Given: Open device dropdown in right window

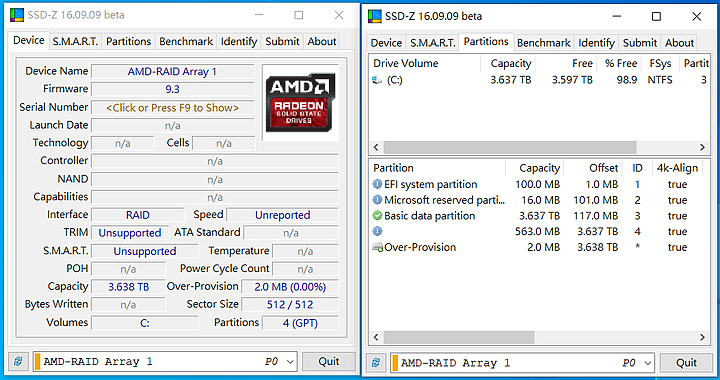Looking at the screenshot, I should click(x=648, y=363).
